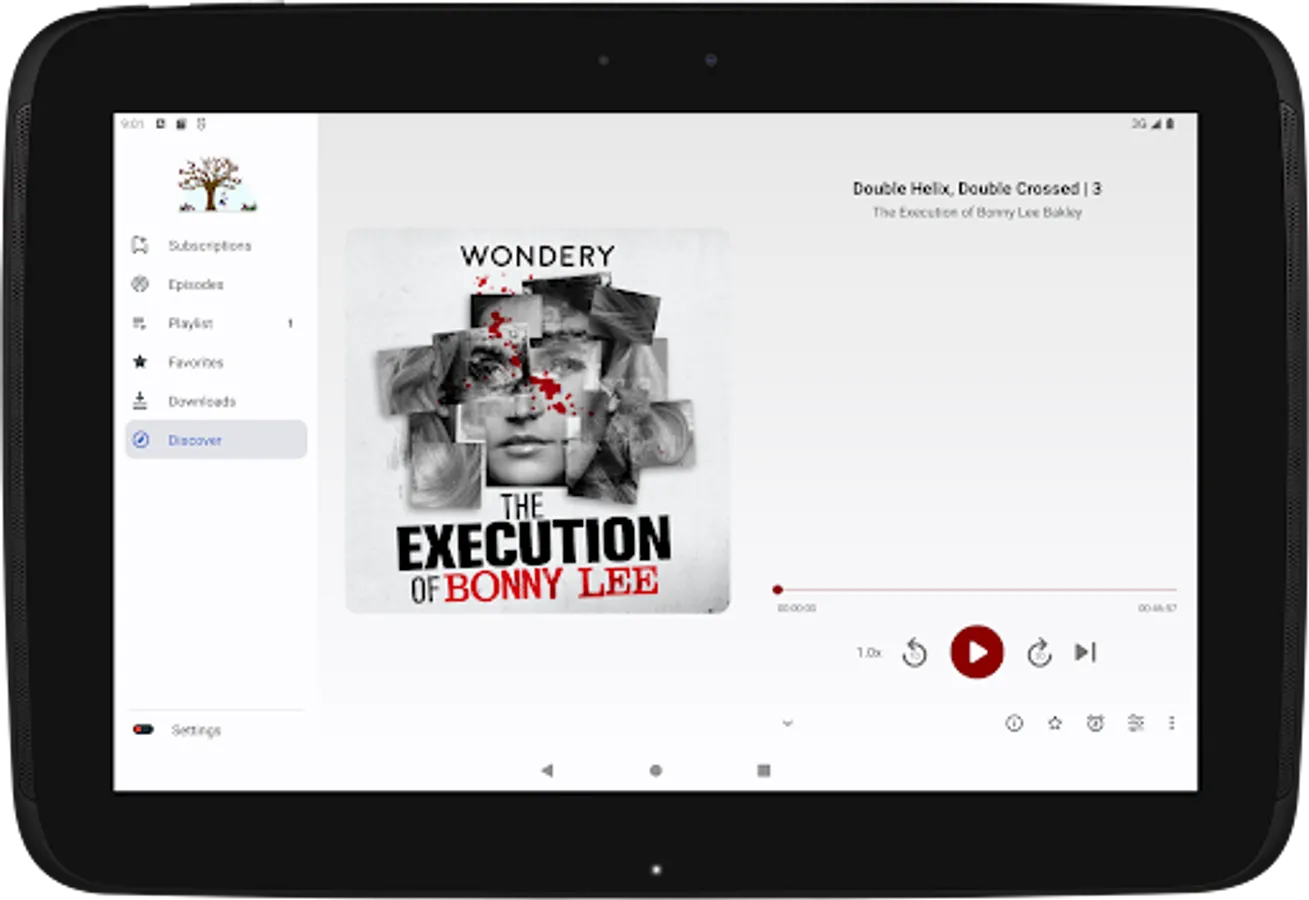Set a sleep timer via the alarm clock icon

point(1095,723)
